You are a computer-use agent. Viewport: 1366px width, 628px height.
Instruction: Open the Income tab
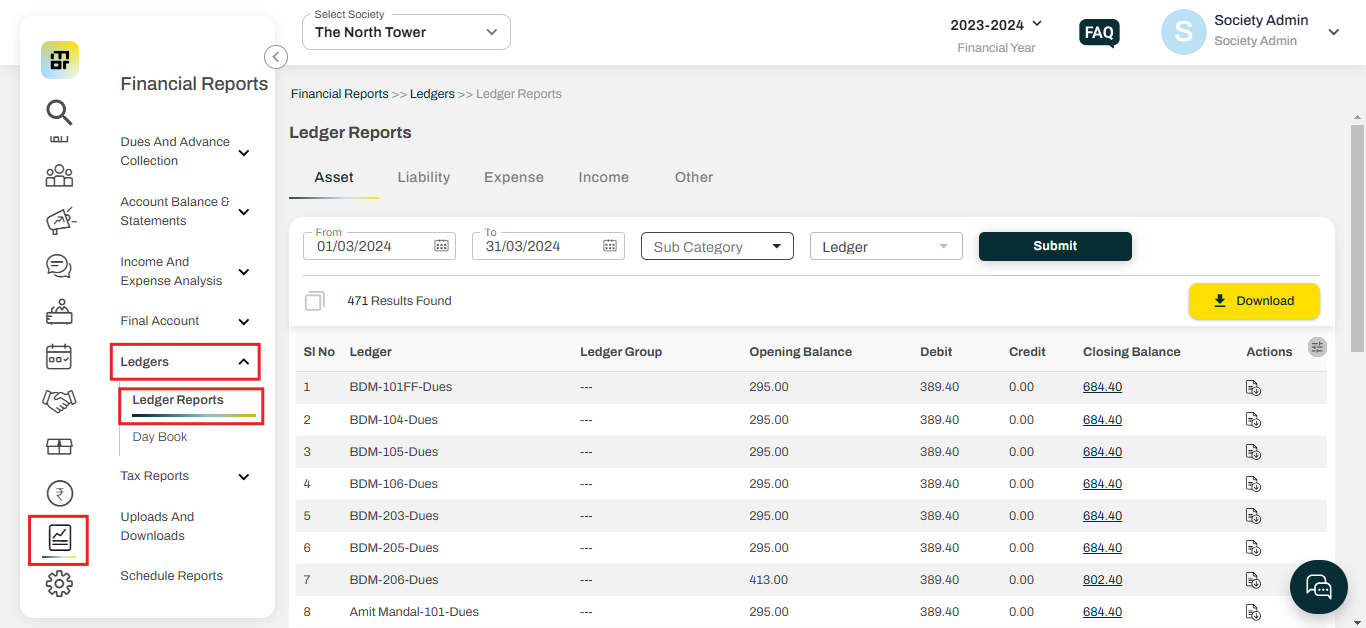click(x=603, y=177)
